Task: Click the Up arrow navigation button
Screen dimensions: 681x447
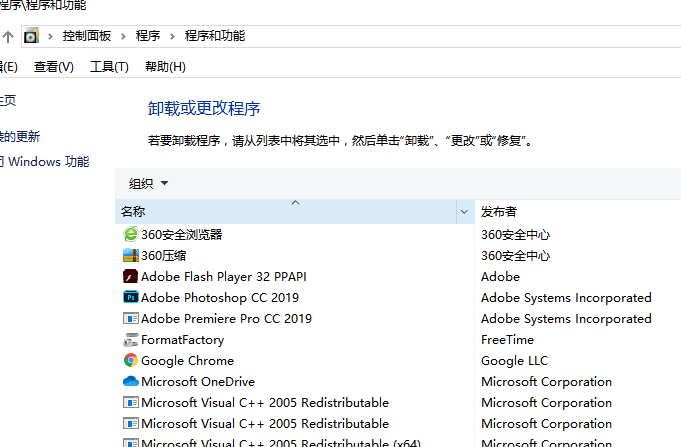Action: 8,36
